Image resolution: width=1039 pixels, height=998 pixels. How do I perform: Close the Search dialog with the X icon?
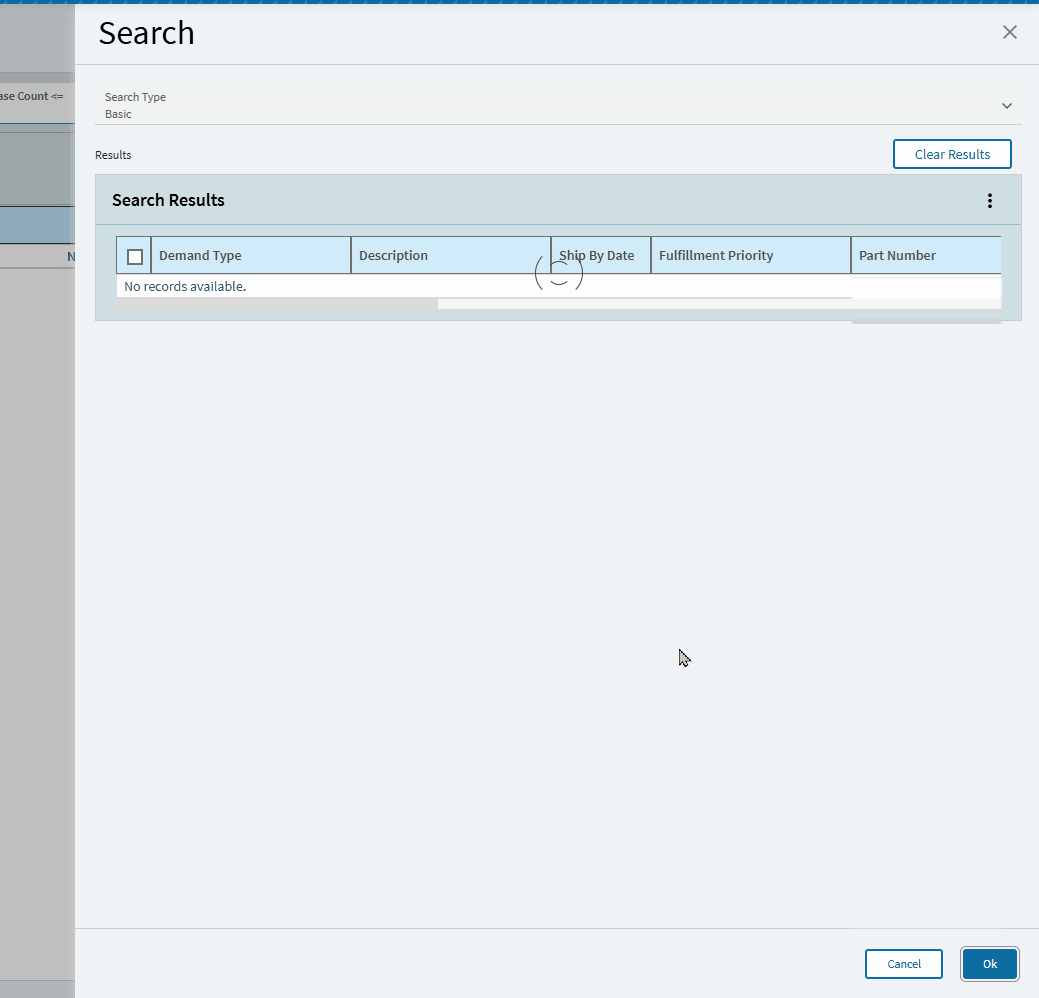[x=1009, y=32]
